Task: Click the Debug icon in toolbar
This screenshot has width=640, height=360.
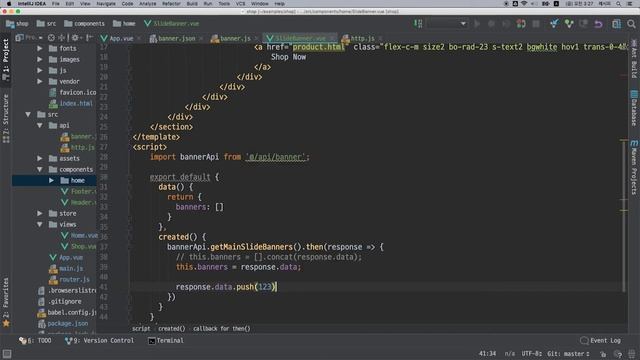Action: (x=491, y=24)
